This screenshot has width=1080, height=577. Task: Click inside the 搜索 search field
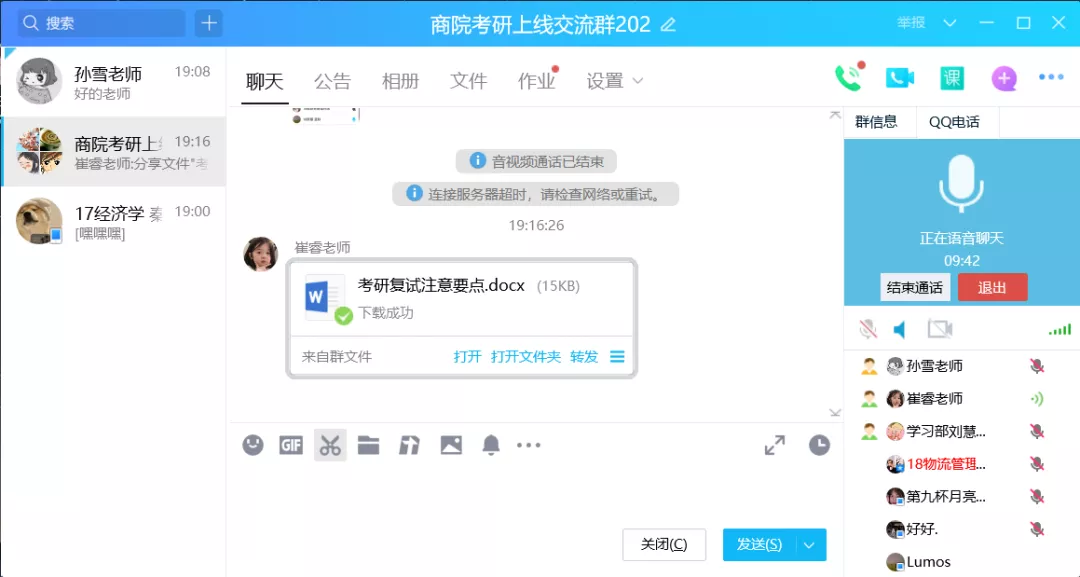pyautogui.click(x=100, y=22)
